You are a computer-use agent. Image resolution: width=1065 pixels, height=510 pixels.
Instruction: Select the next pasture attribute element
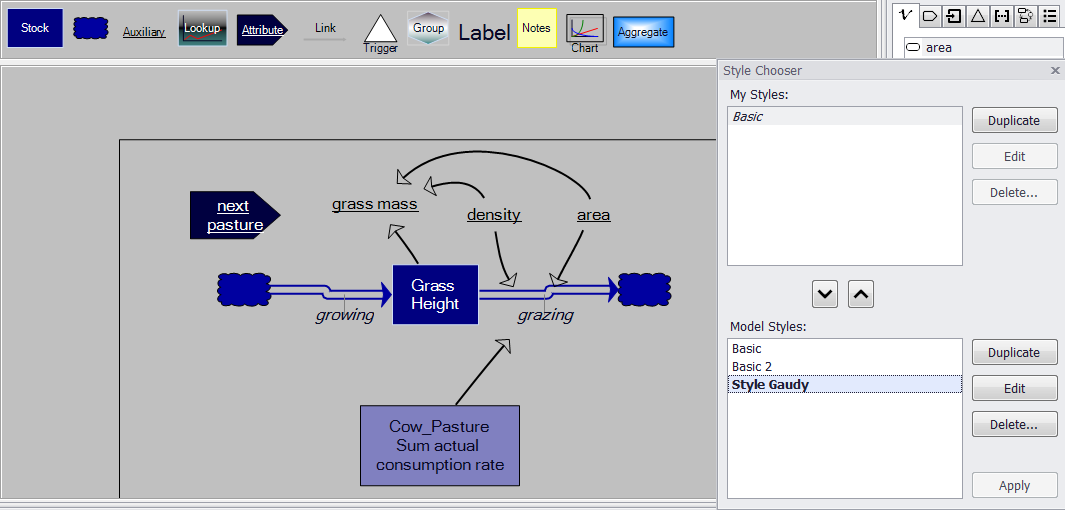(234, 215)
